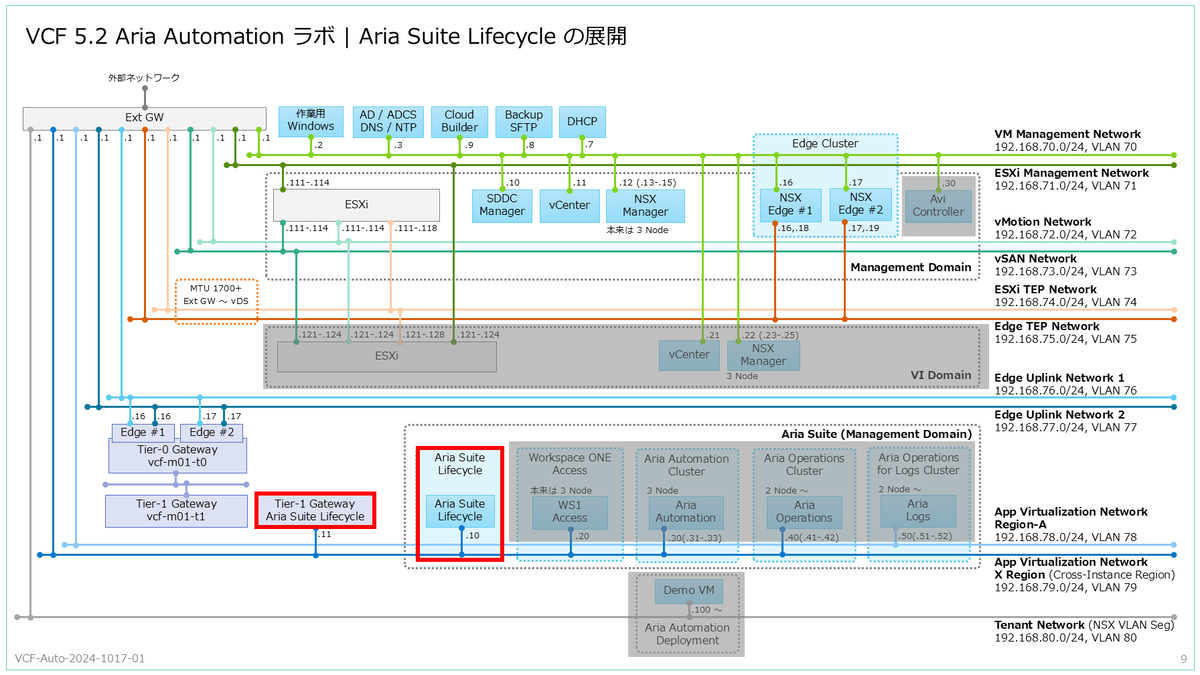Click the '本来は 3 Node' note under NSX Manager
This screenshot has height=675, width=1200.
click(x=637, y=230)
